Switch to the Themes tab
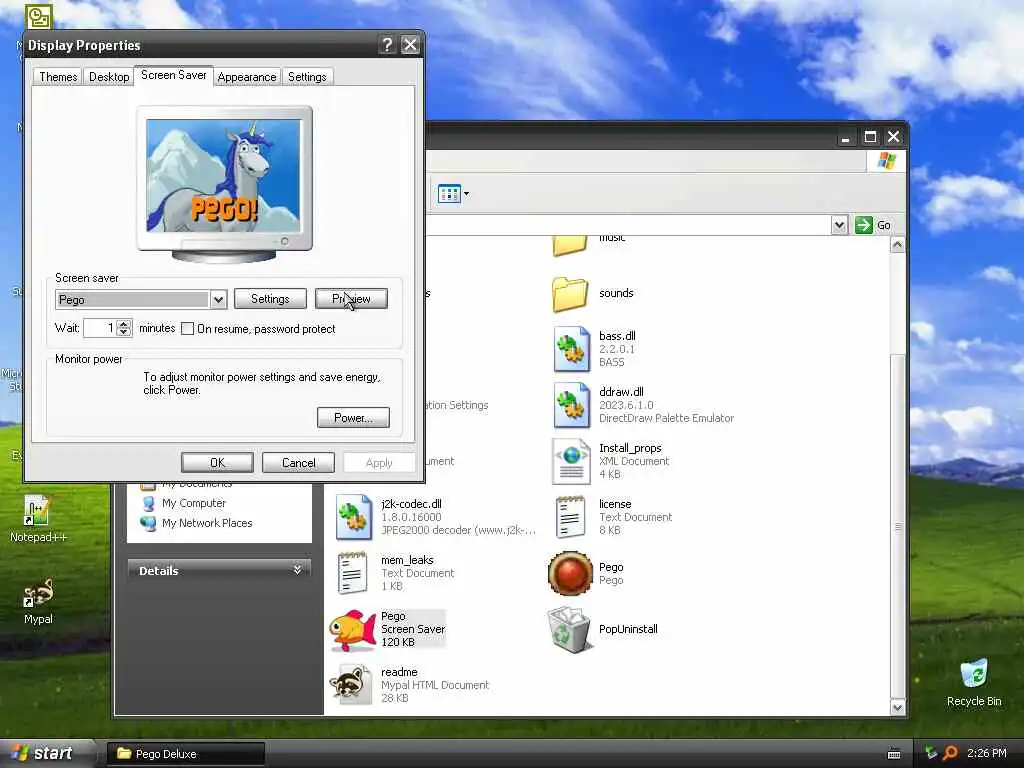Screen dimensions: 1024x768 (58, 77)
